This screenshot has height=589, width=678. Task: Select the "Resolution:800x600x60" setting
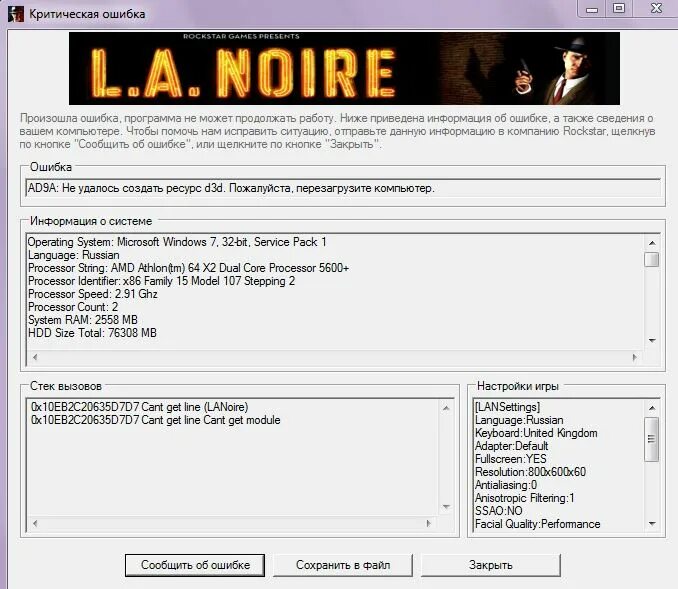(x=531, y=472)
